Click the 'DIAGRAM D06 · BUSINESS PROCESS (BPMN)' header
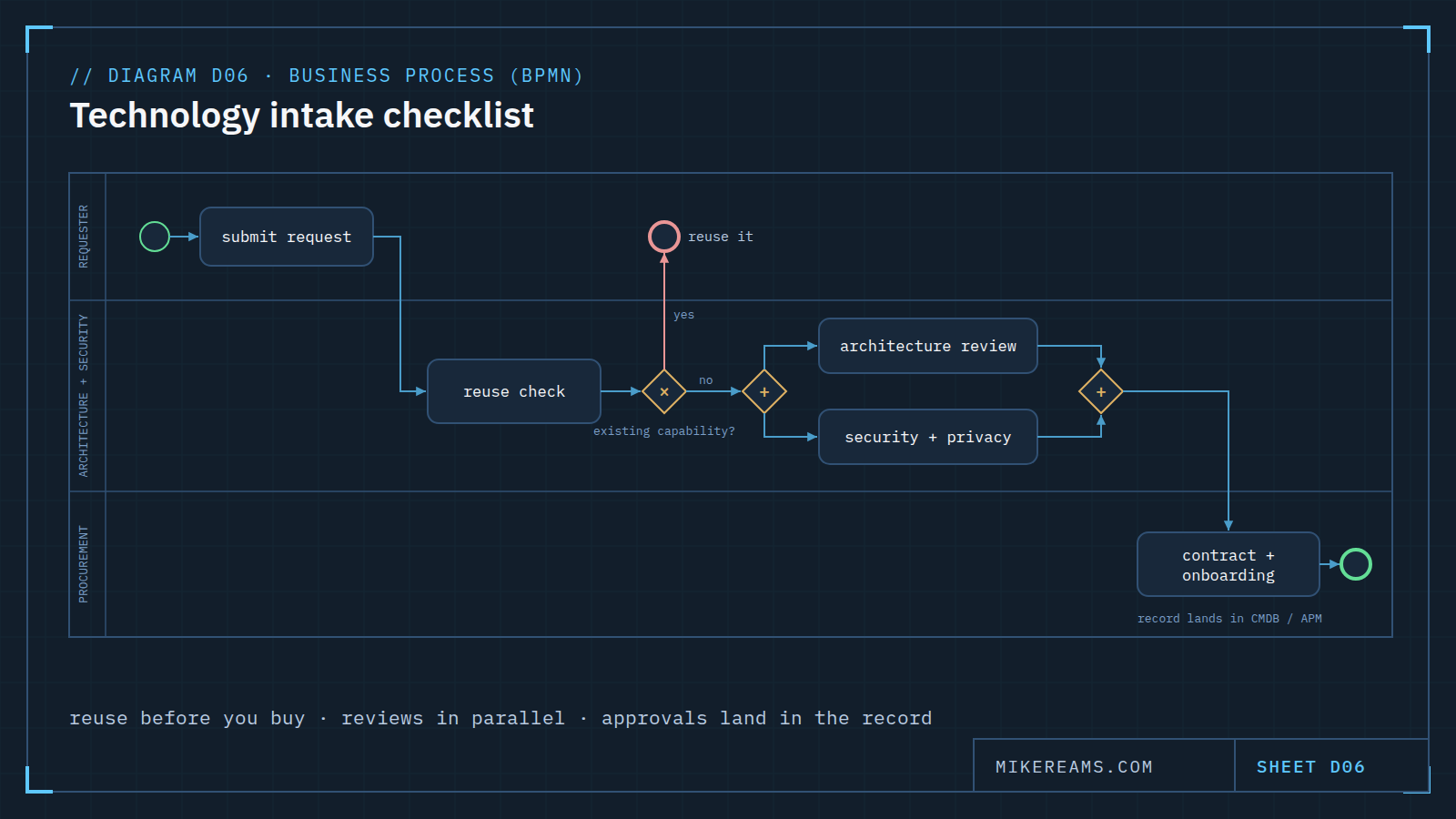The height and width of the screenshot is (819, 1456). tap(328, 76)
